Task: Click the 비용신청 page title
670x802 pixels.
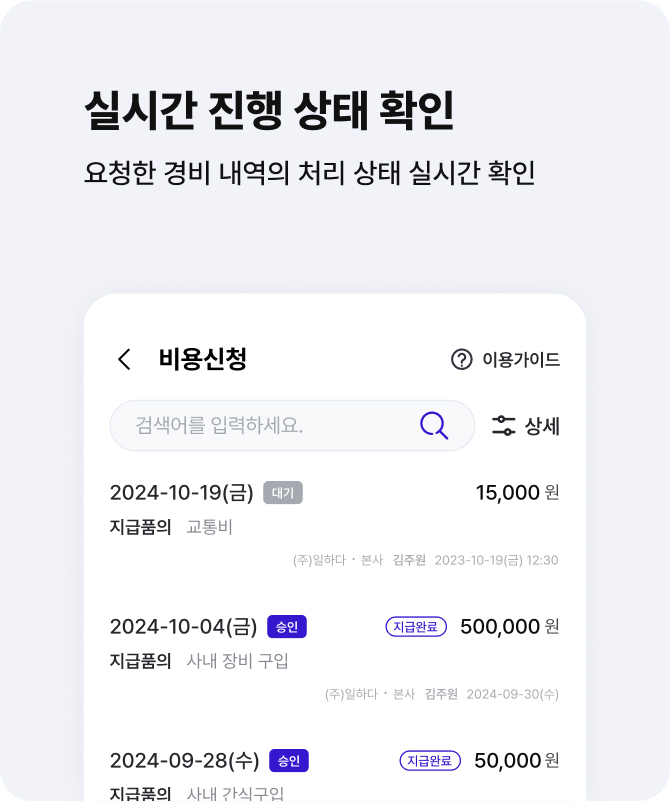Action: [203, 359]
